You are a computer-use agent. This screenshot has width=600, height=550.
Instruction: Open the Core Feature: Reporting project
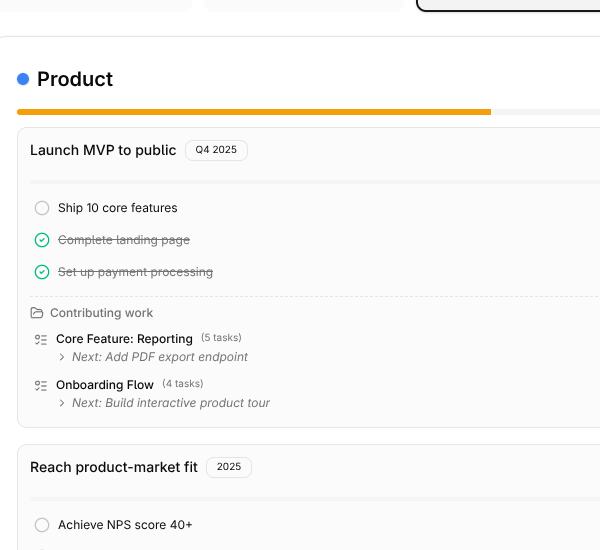(x=124, y=339)
